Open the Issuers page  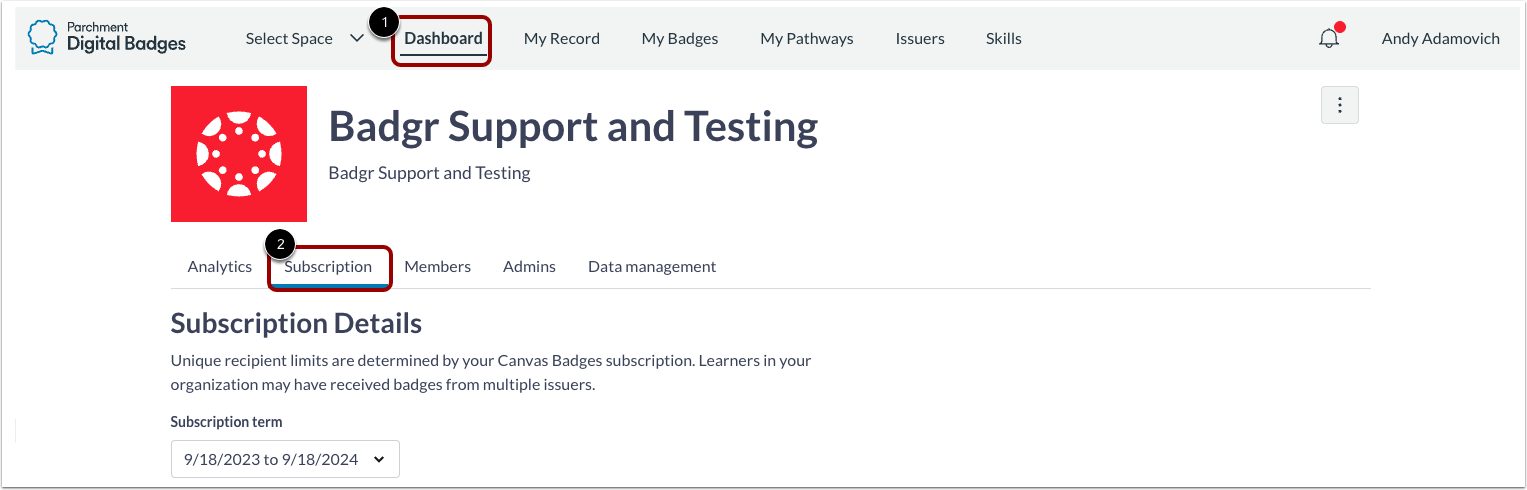(x=920, y=39)
